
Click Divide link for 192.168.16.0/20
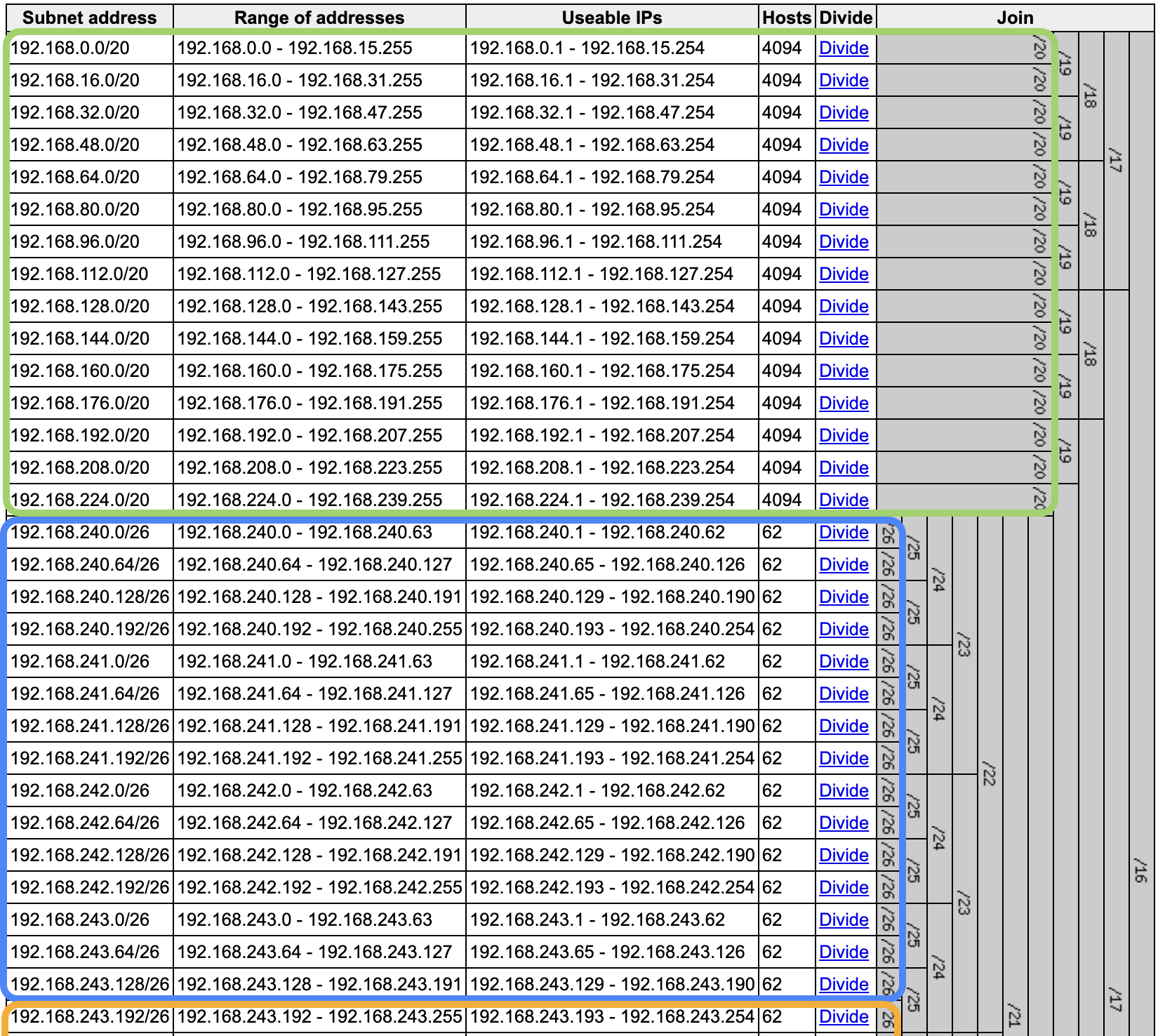(x=844, y=80)
